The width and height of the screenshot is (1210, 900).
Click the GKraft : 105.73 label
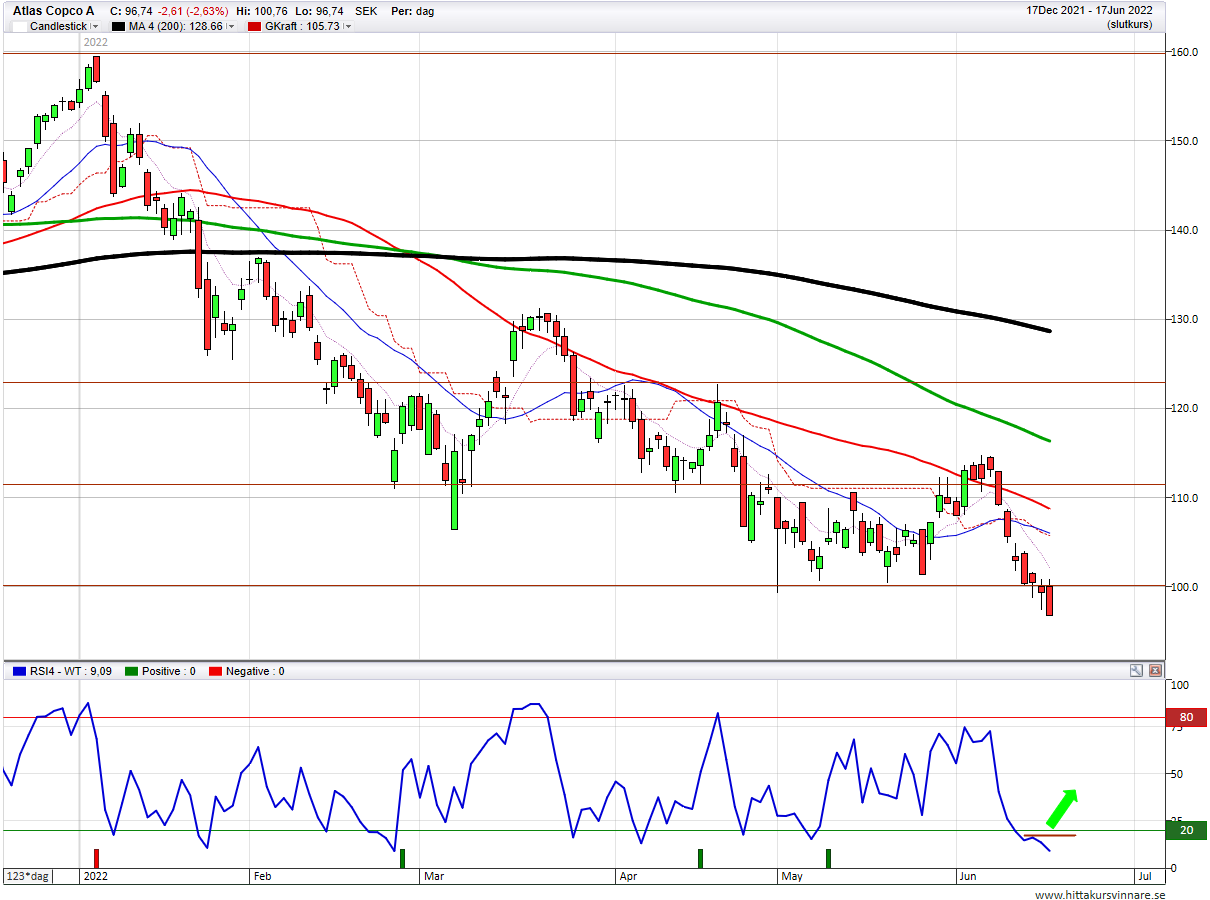coord(303,27)
